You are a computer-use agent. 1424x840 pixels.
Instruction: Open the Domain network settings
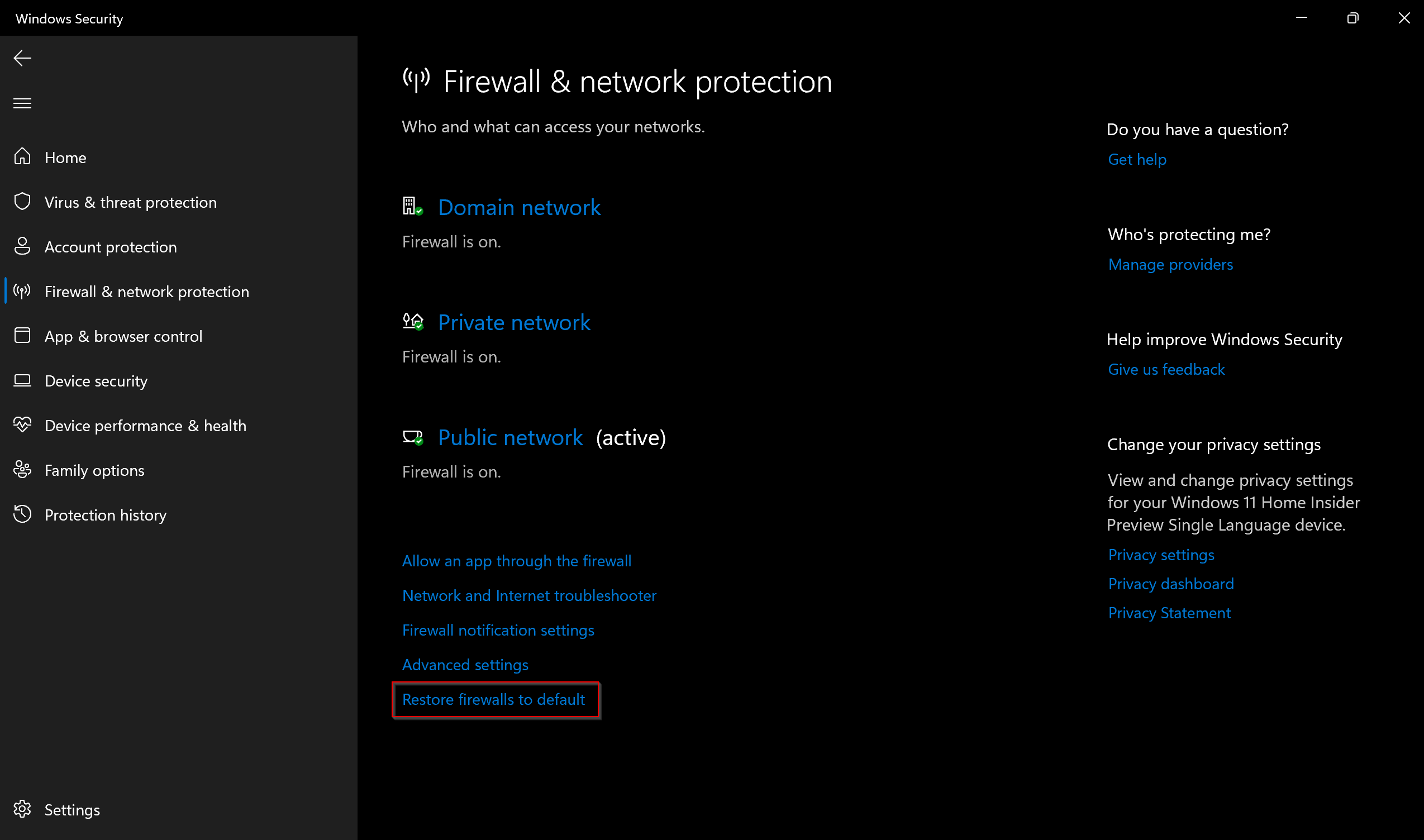point(519,207)
